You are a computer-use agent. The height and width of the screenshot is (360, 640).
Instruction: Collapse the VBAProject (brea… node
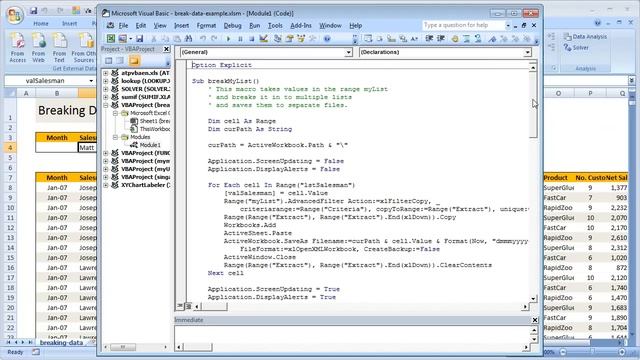click(106, 105)
